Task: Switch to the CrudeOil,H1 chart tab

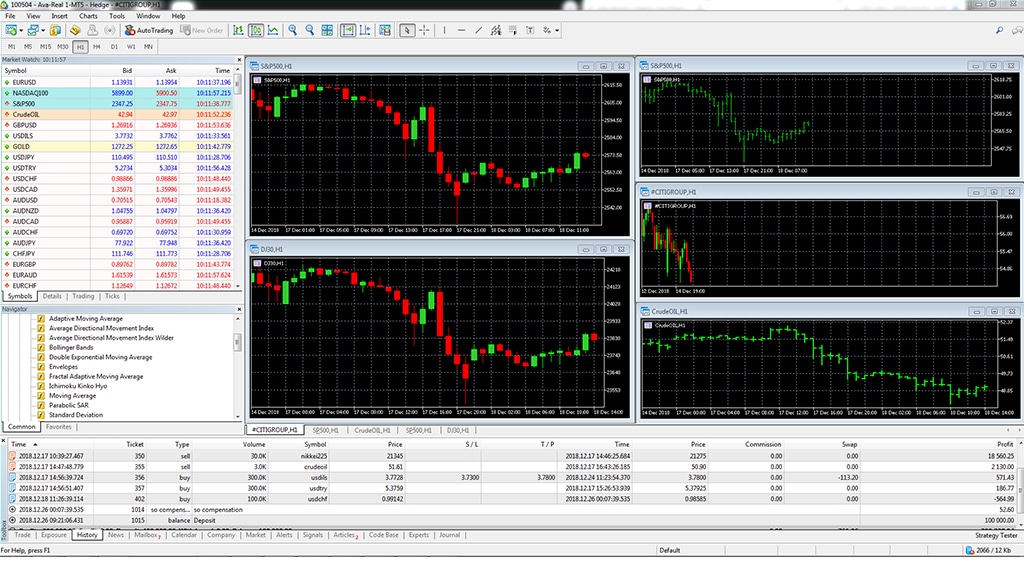Action: click(x=372, y=430)
